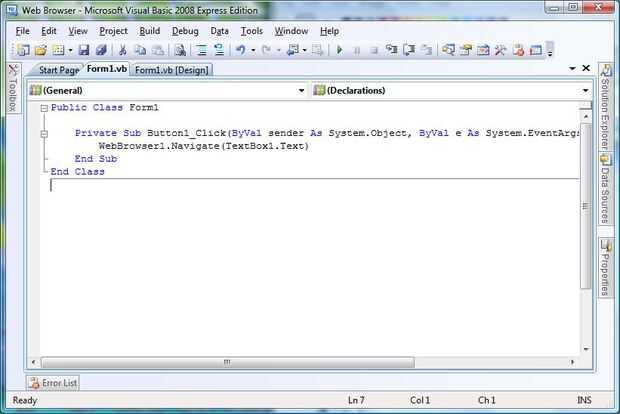
Task: Close the current document with the X
Action: [x=586, y=68]
